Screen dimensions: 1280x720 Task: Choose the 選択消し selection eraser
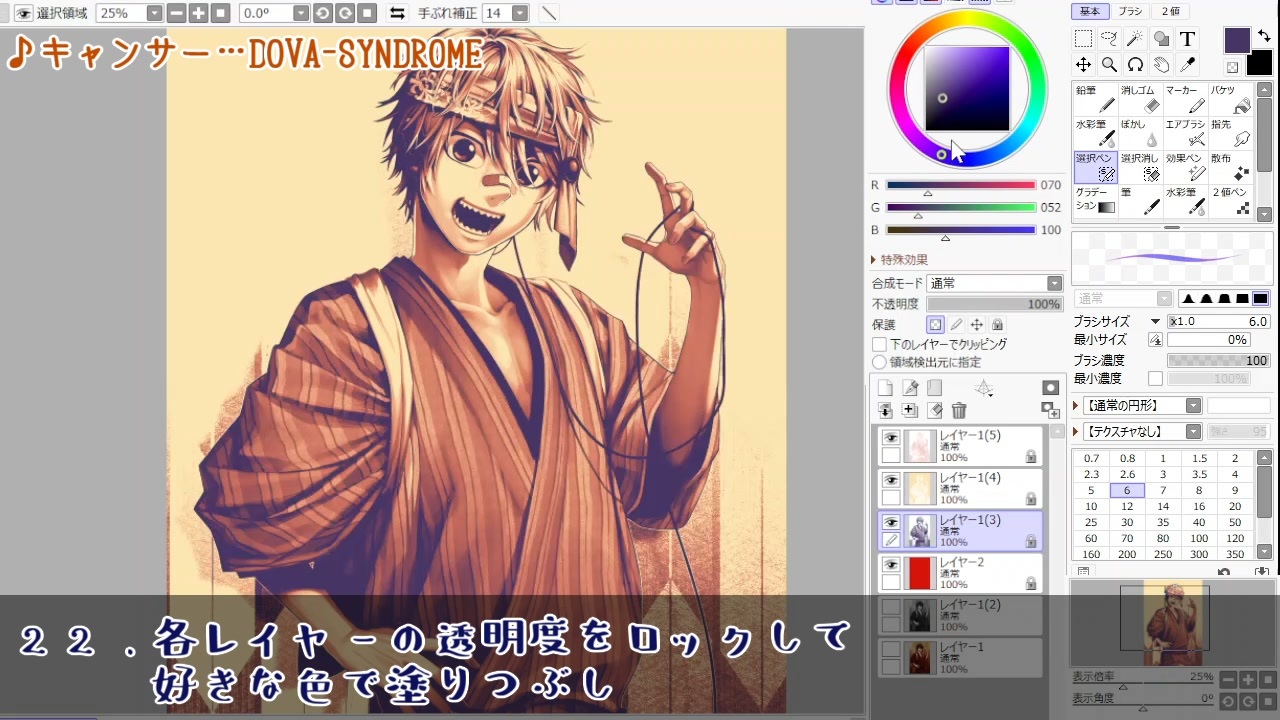[x=1140, y=167]
